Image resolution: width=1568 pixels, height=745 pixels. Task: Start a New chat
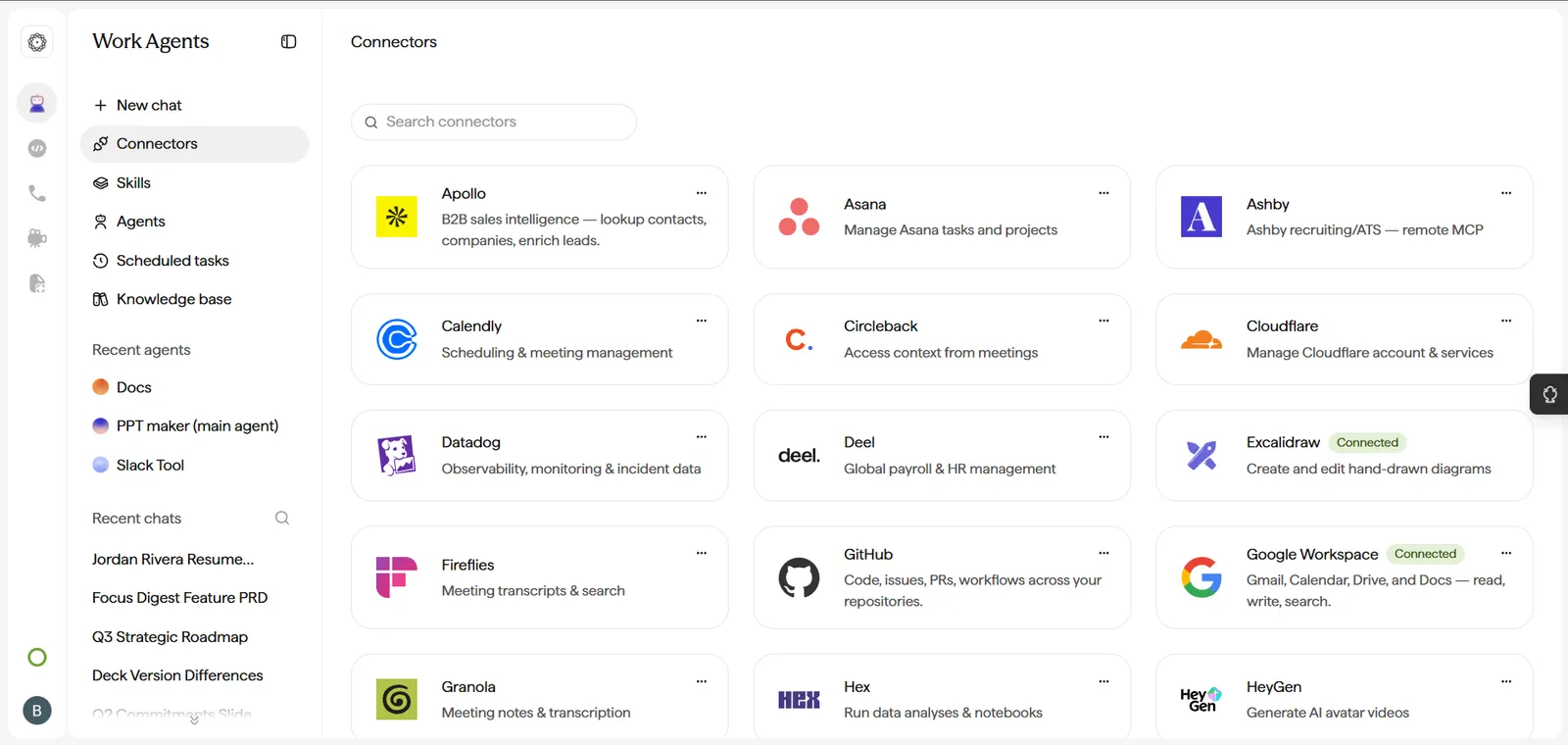[x=194, y=105]
